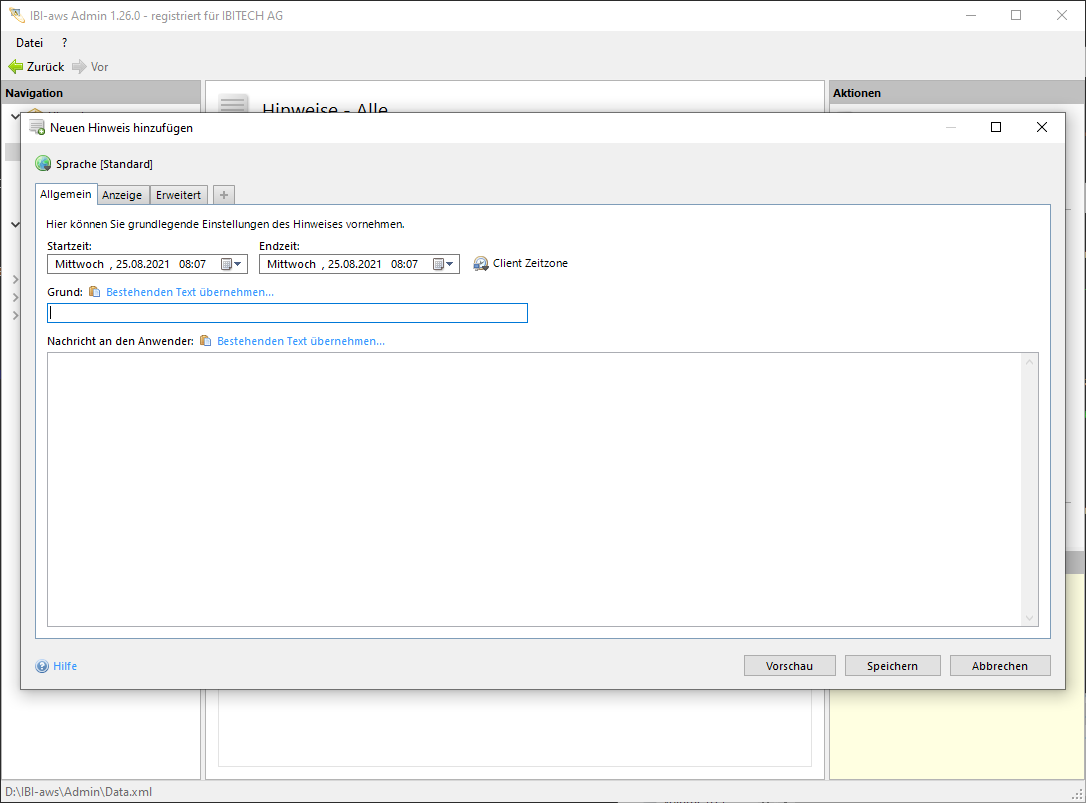Add a new tab with the plus tab
Viewport: 1086px width, 803px height.
pyautogui.click(x=224, y=195)
